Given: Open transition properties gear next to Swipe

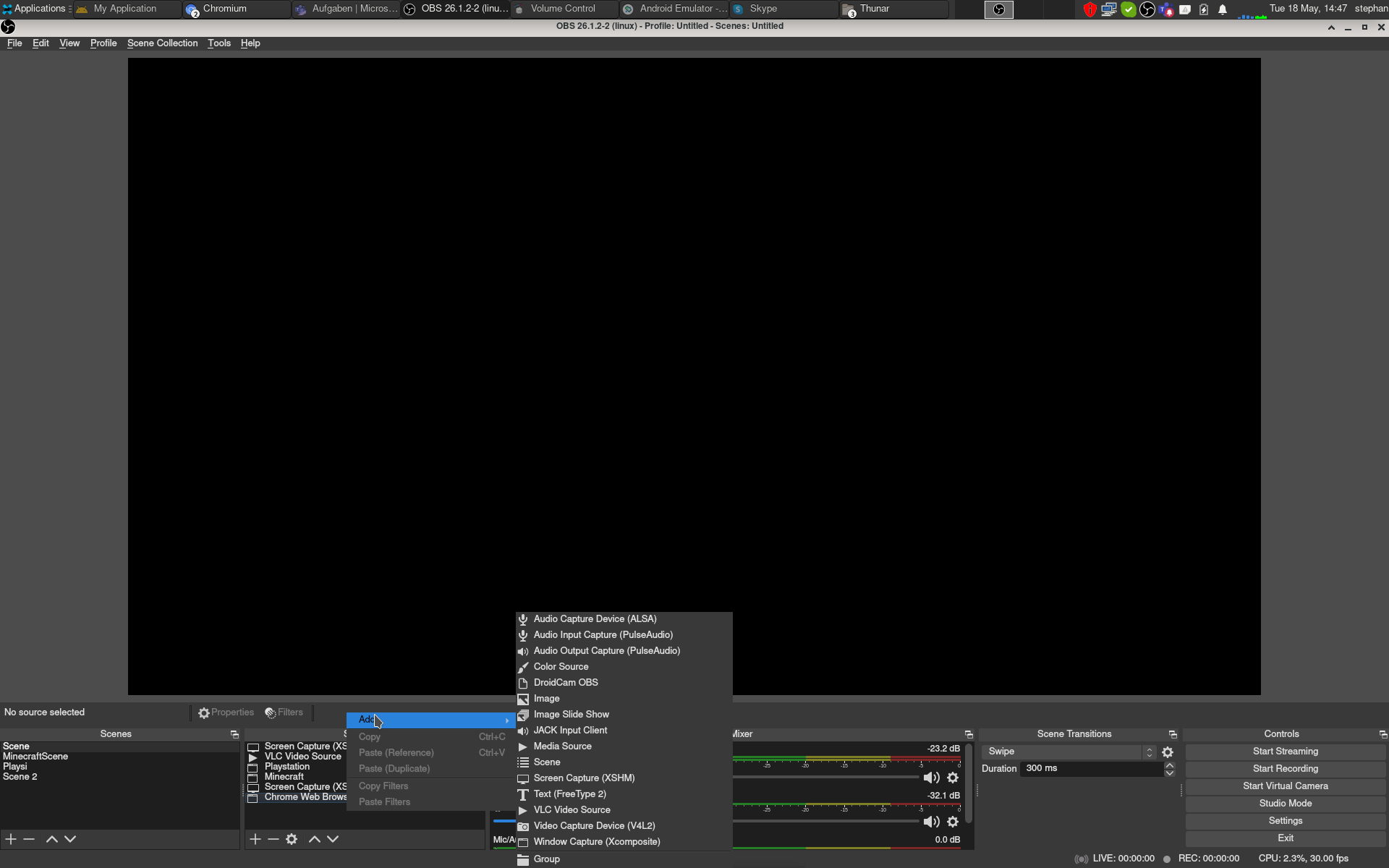Looking at the screenshot, I should pyautogui.click(x=1168, y=752).
